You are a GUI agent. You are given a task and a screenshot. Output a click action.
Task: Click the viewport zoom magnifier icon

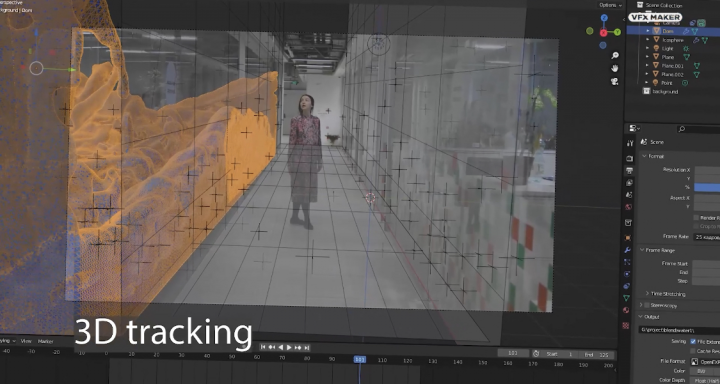(x=615, y=56)
